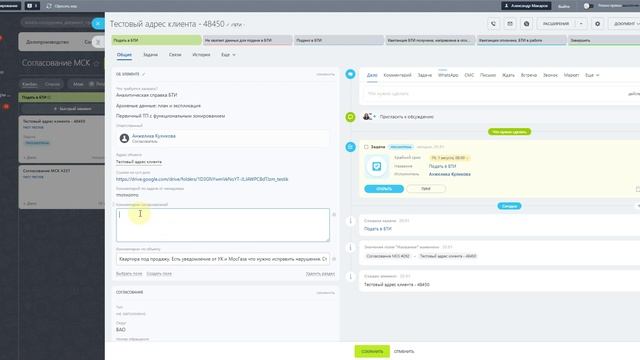640x360 pixels.
Task: Click the sync icon in the top bar
Action: coord(49,6)
